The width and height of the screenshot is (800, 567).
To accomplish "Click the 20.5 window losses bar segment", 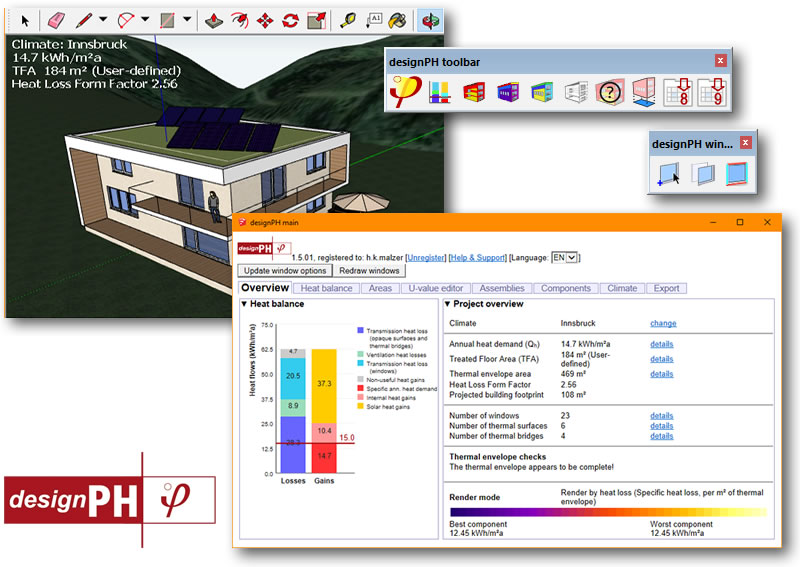I will point(293,378).
